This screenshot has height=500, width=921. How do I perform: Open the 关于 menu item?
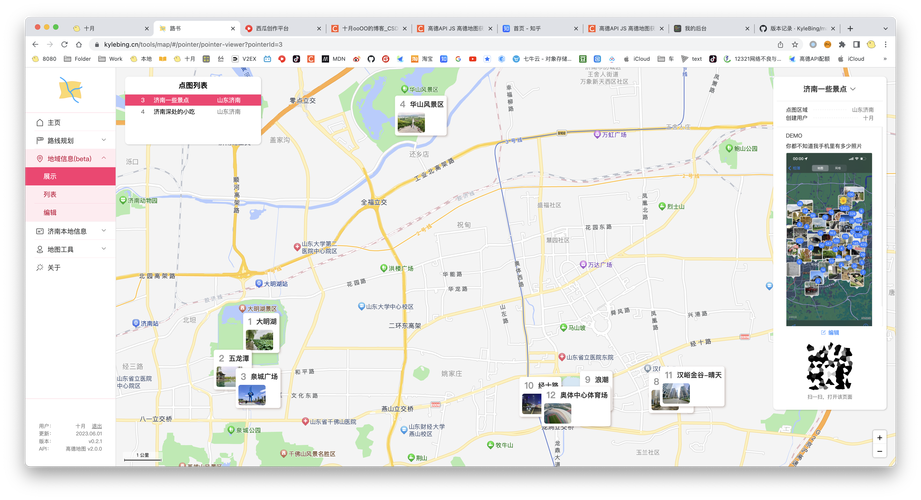(x=70, y=267)
